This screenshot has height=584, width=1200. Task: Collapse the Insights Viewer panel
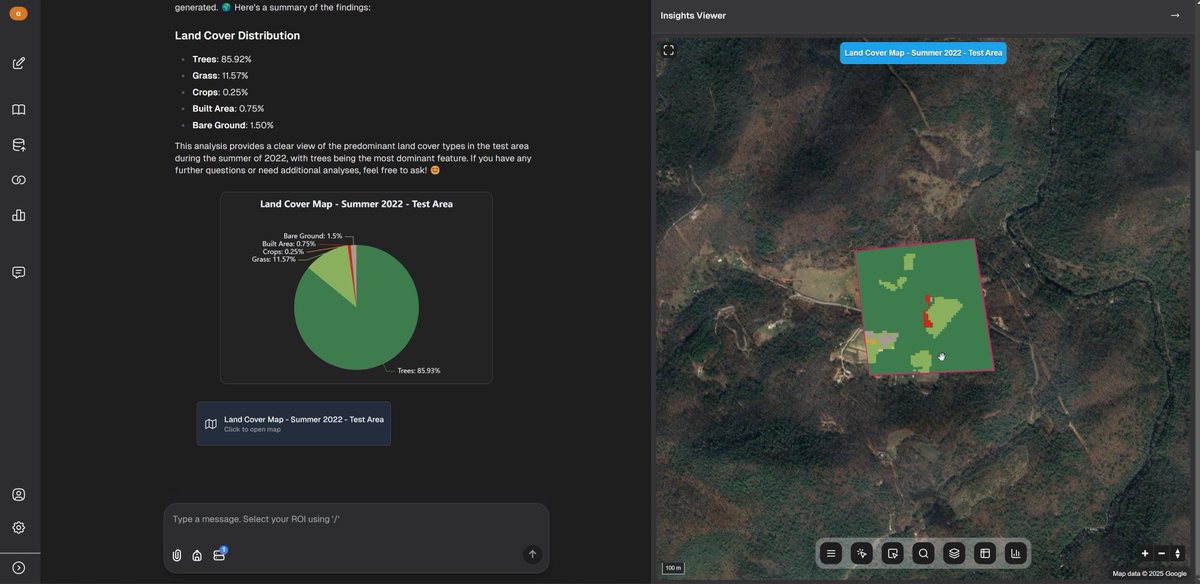pos(1174,15)
